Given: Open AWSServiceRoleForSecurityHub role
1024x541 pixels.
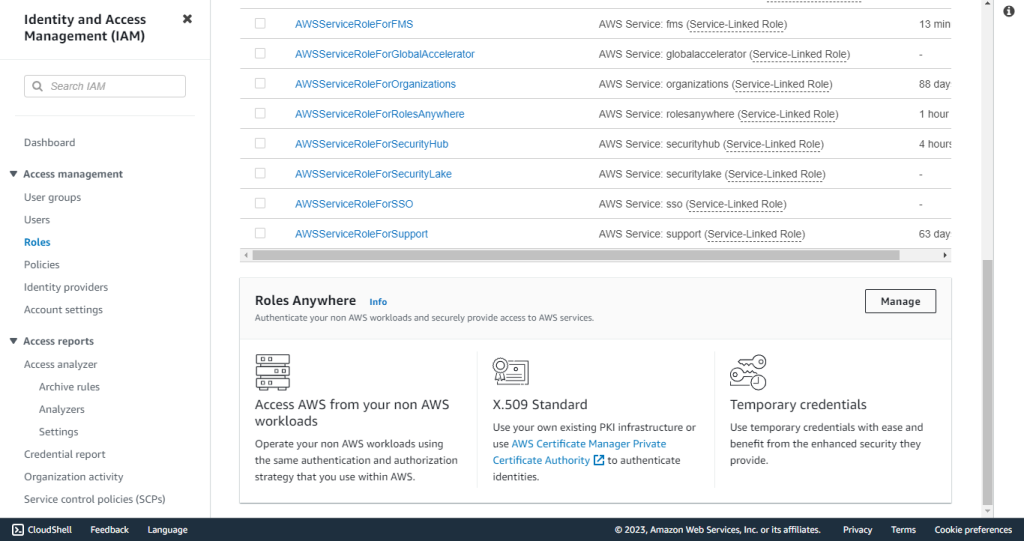Looking at the screenshot, I should [372, 144].
